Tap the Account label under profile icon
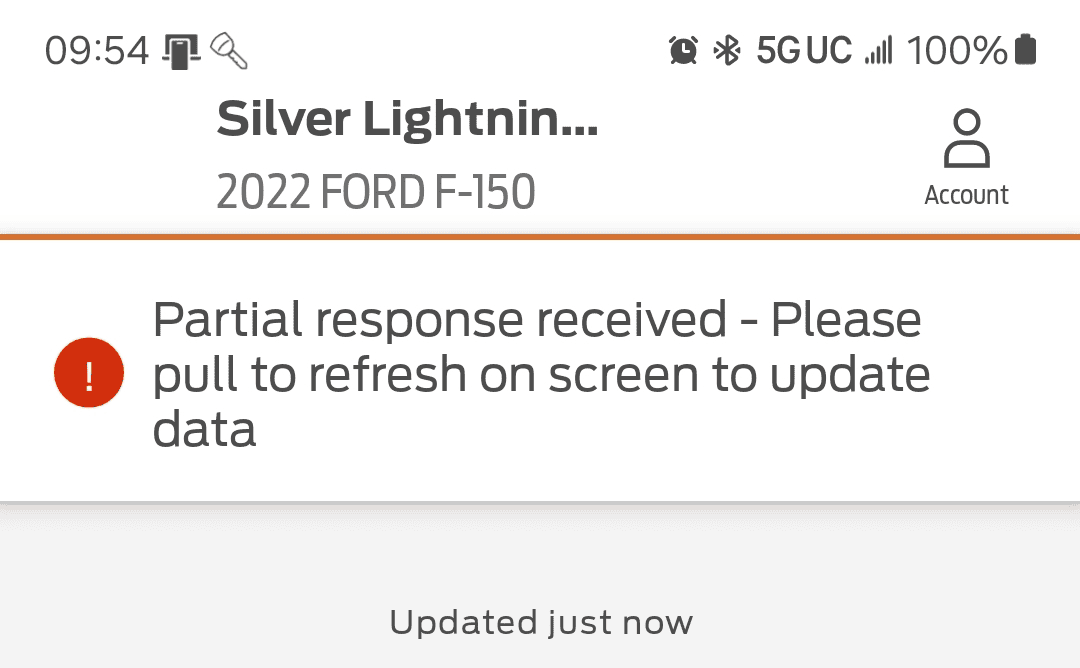Image resolution: width=1080 pixels, height=668 pixels. 966,195
